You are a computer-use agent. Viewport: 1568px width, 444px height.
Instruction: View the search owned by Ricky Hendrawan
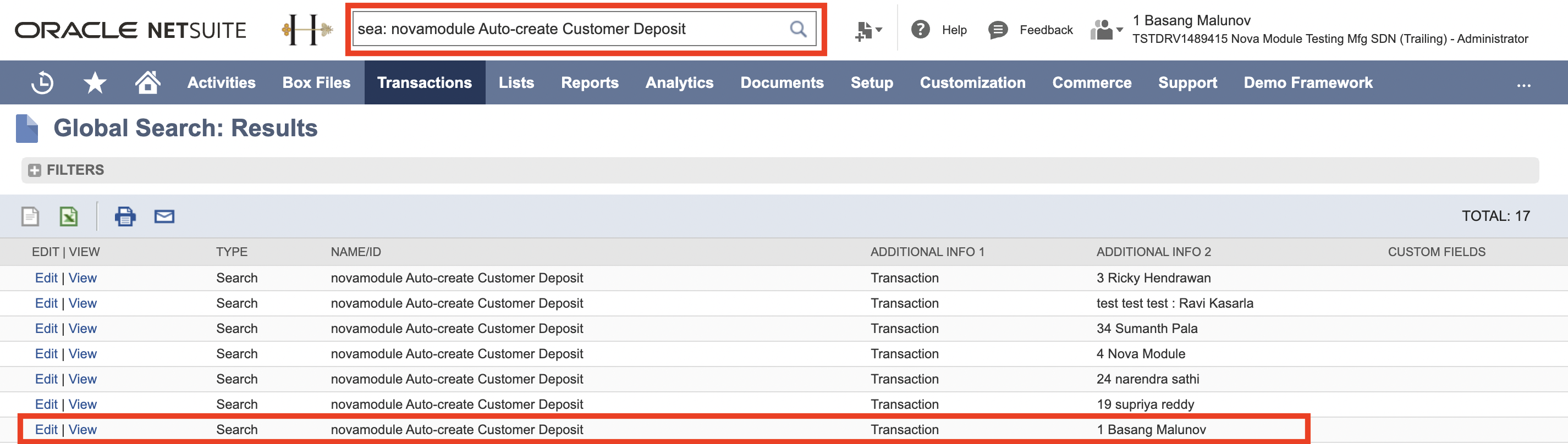(83, 278)
